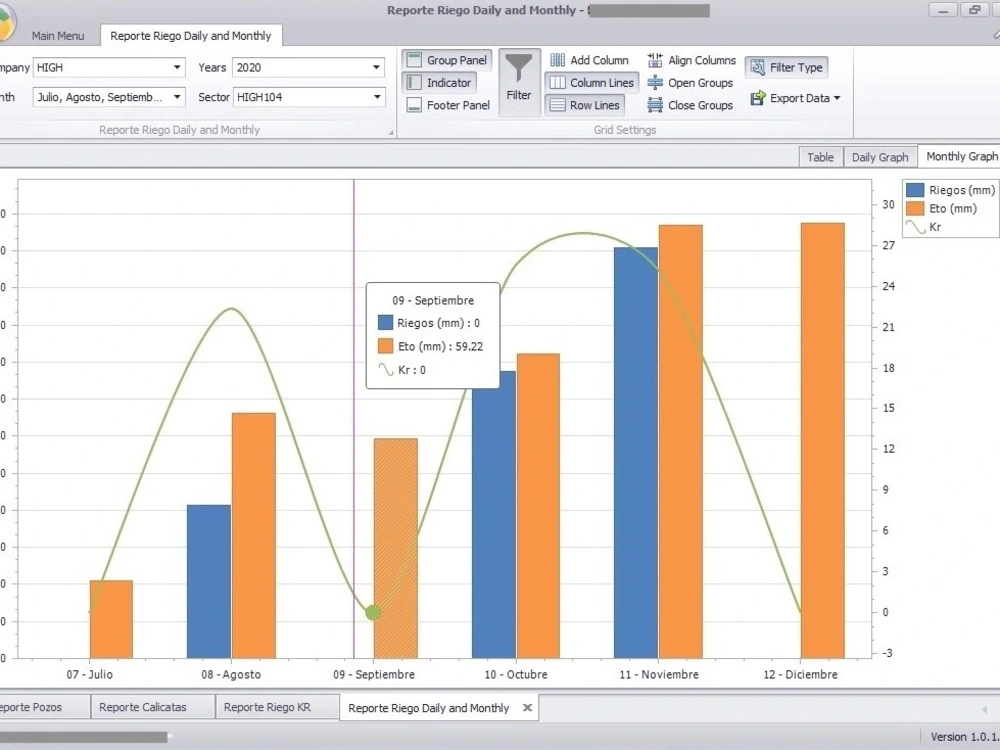Open the Month selection dropdown

coord(177,97)
